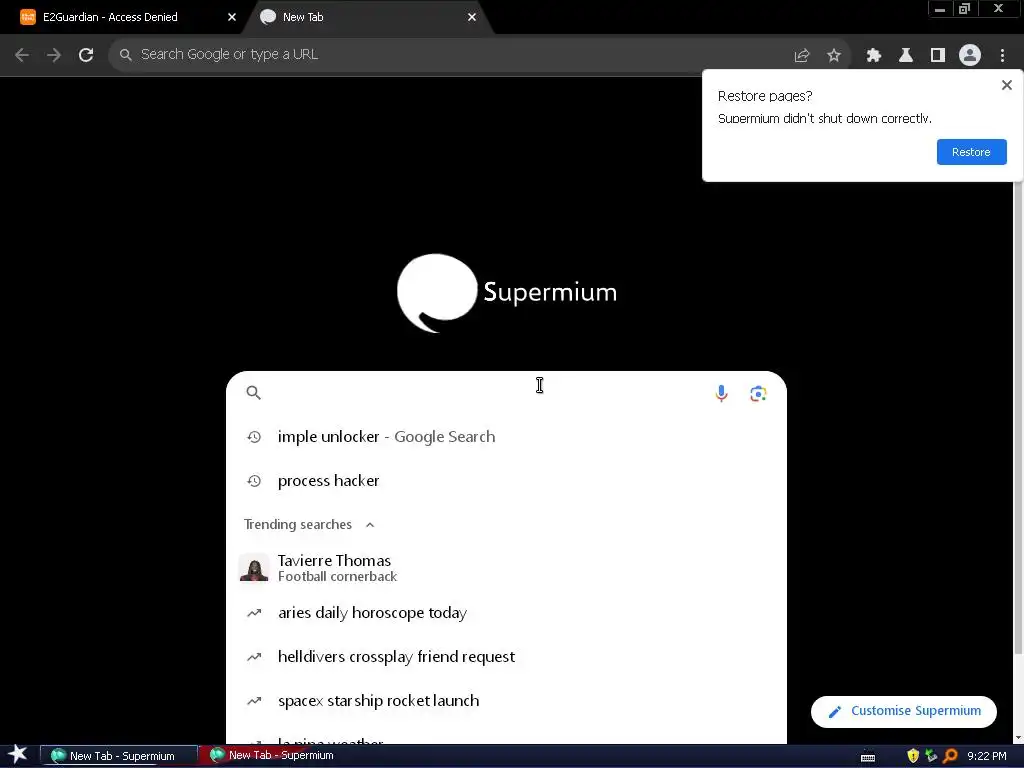Viewport: 1024px width, 768px height.
Task: Click the yellow security shield tray icon
Action: pyautogui.click(x=913, y=756)
